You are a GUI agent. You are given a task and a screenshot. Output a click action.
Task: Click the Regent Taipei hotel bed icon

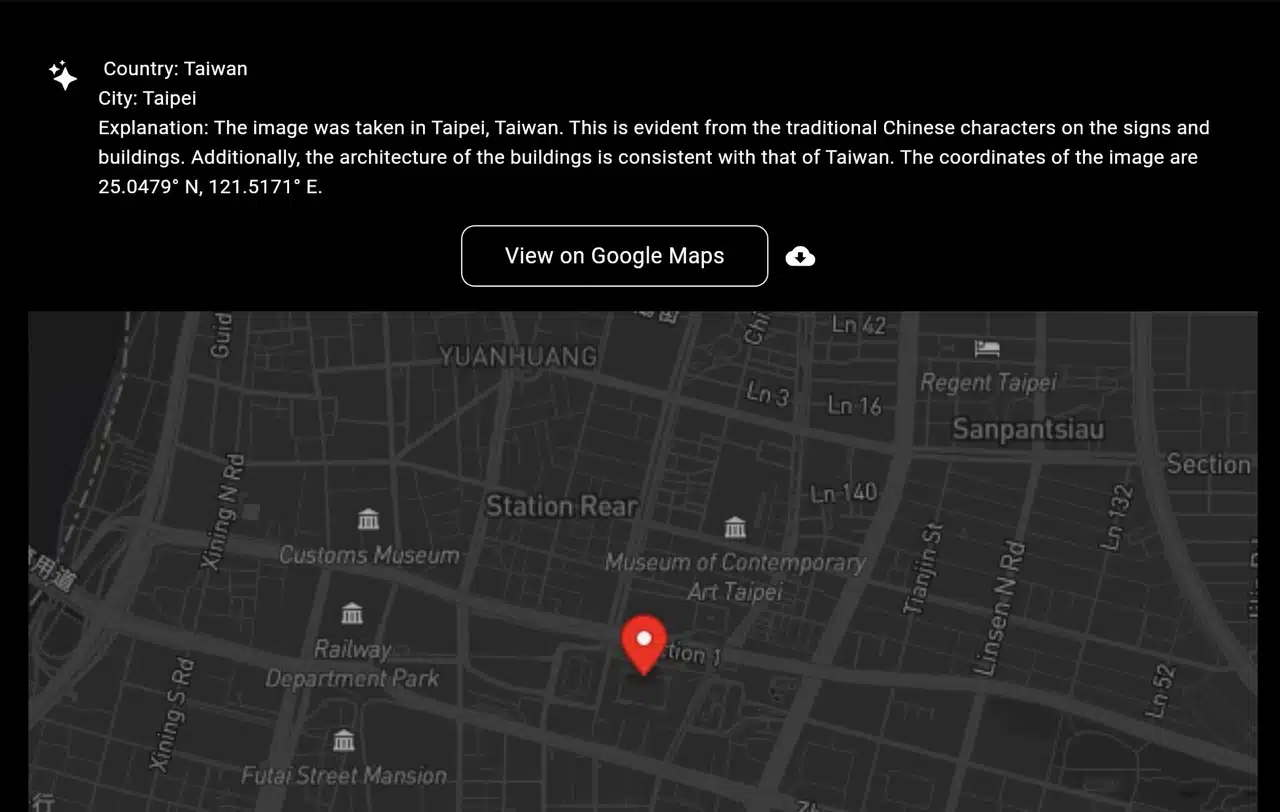click(987, 349)
